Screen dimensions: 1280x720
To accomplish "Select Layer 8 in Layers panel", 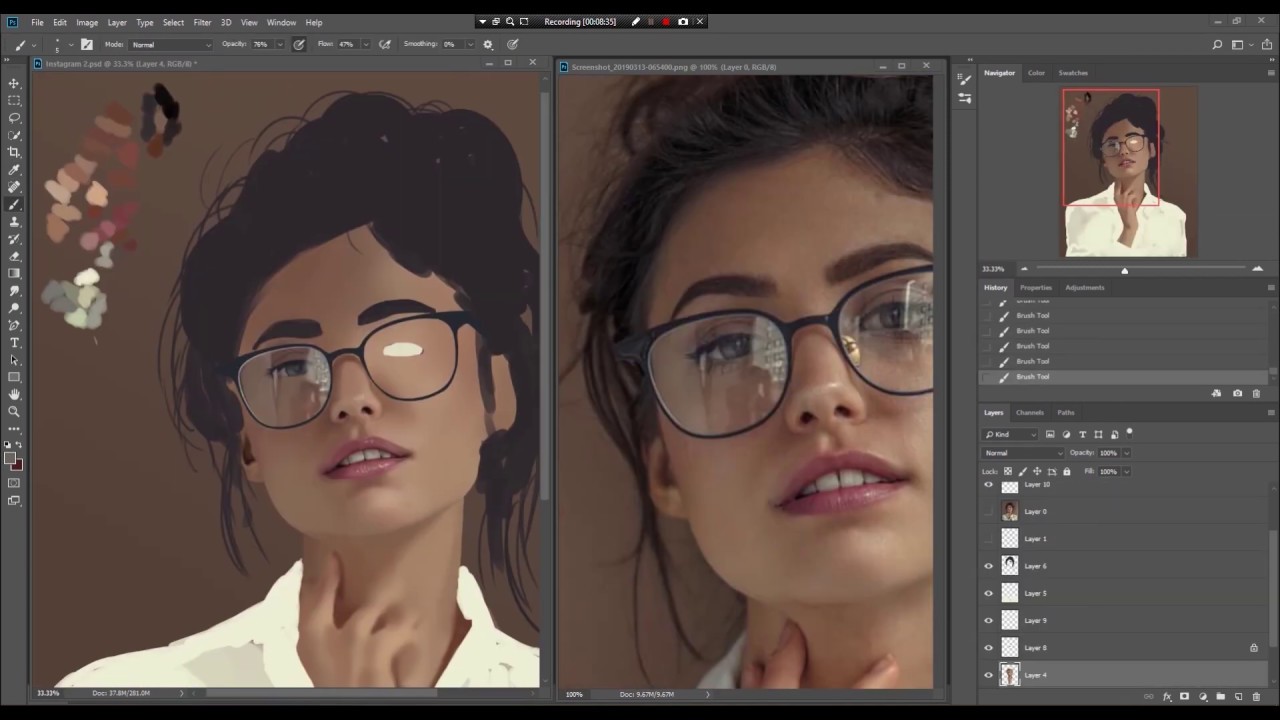I will 1124,648.
